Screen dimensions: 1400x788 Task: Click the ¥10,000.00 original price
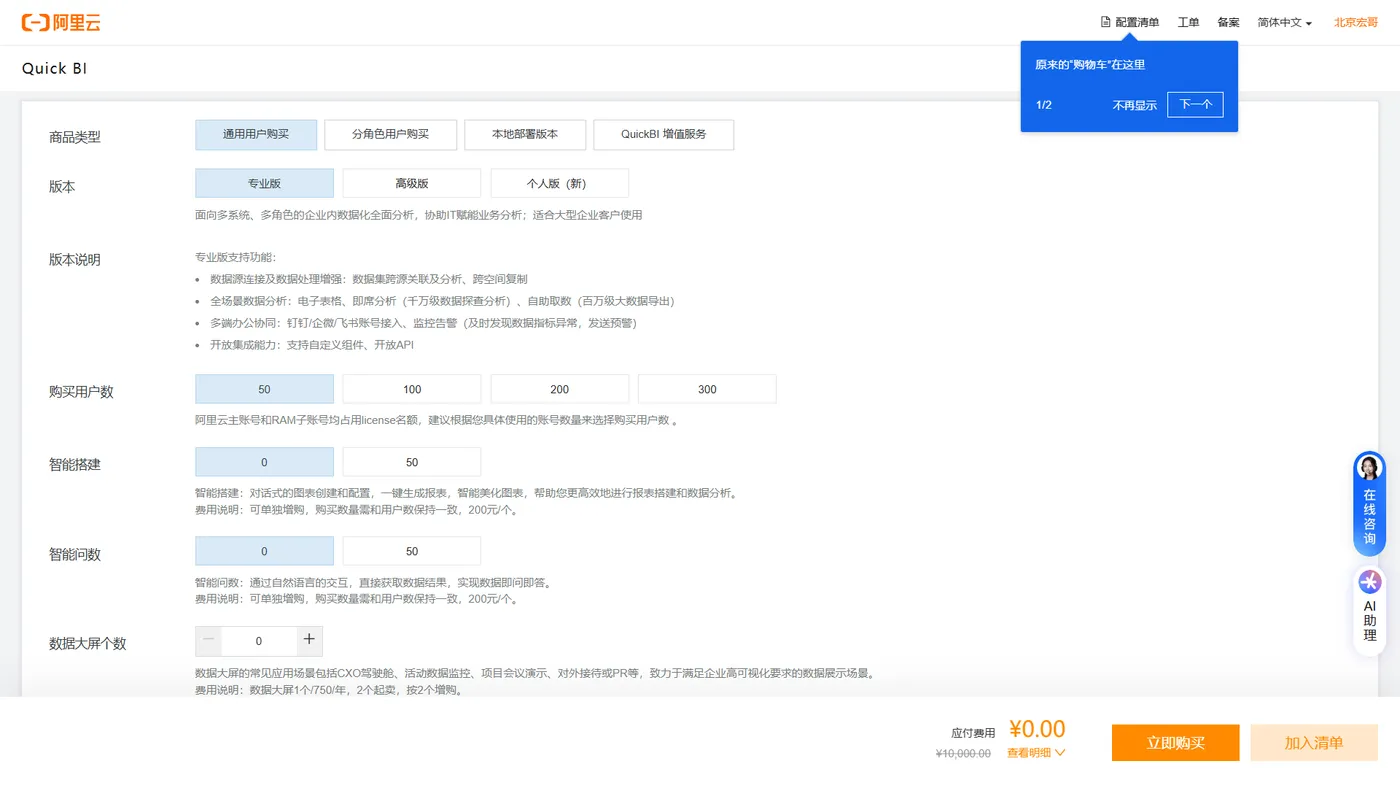pos(963,754)
